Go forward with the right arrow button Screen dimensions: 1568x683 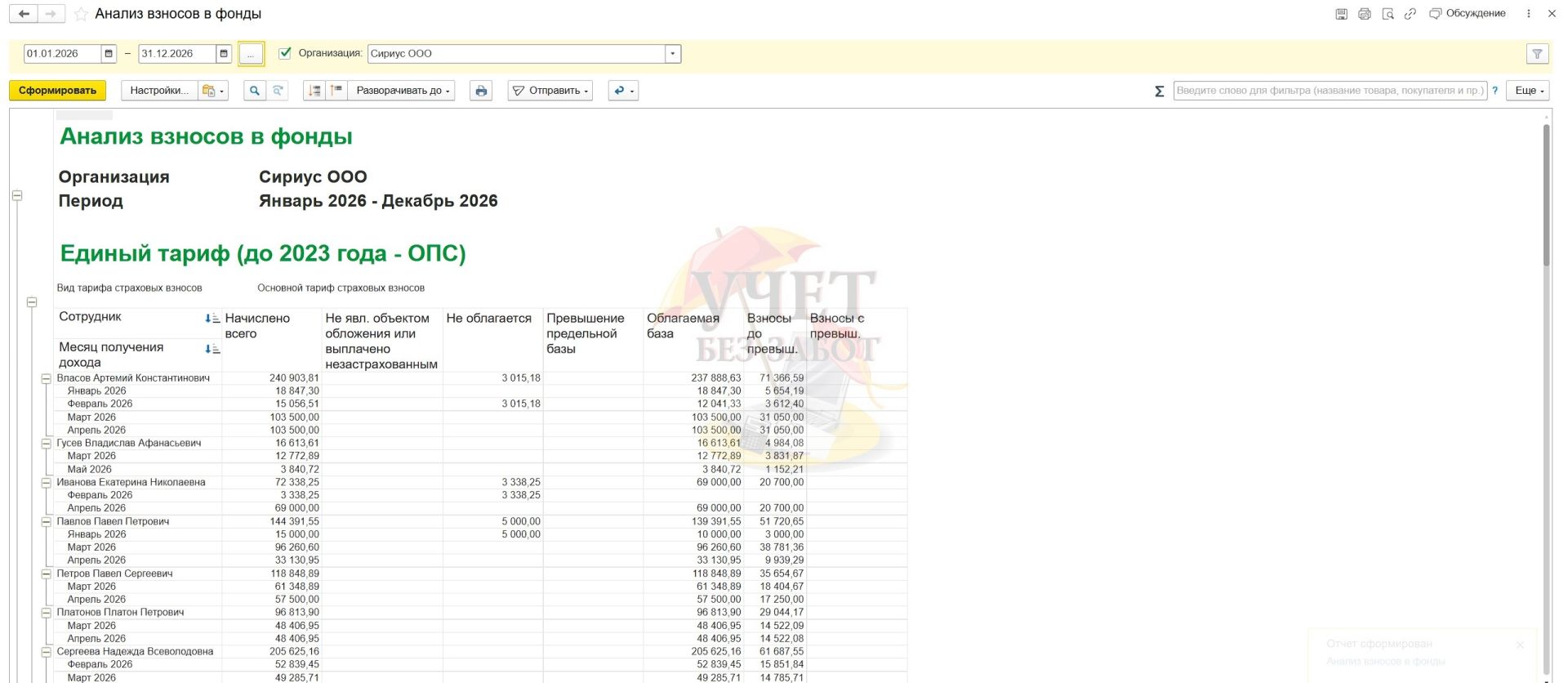(x=51, y=14)
